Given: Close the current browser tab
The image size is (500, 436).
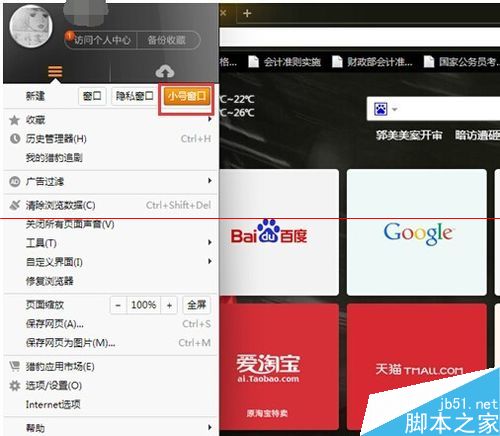Looking at the screenshot, I should click(x=223, y=13).
